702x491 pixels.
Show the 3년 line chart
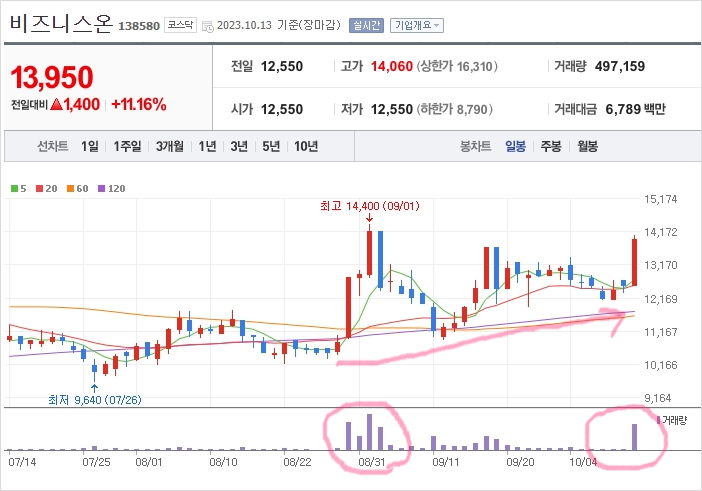click(239, 146)
